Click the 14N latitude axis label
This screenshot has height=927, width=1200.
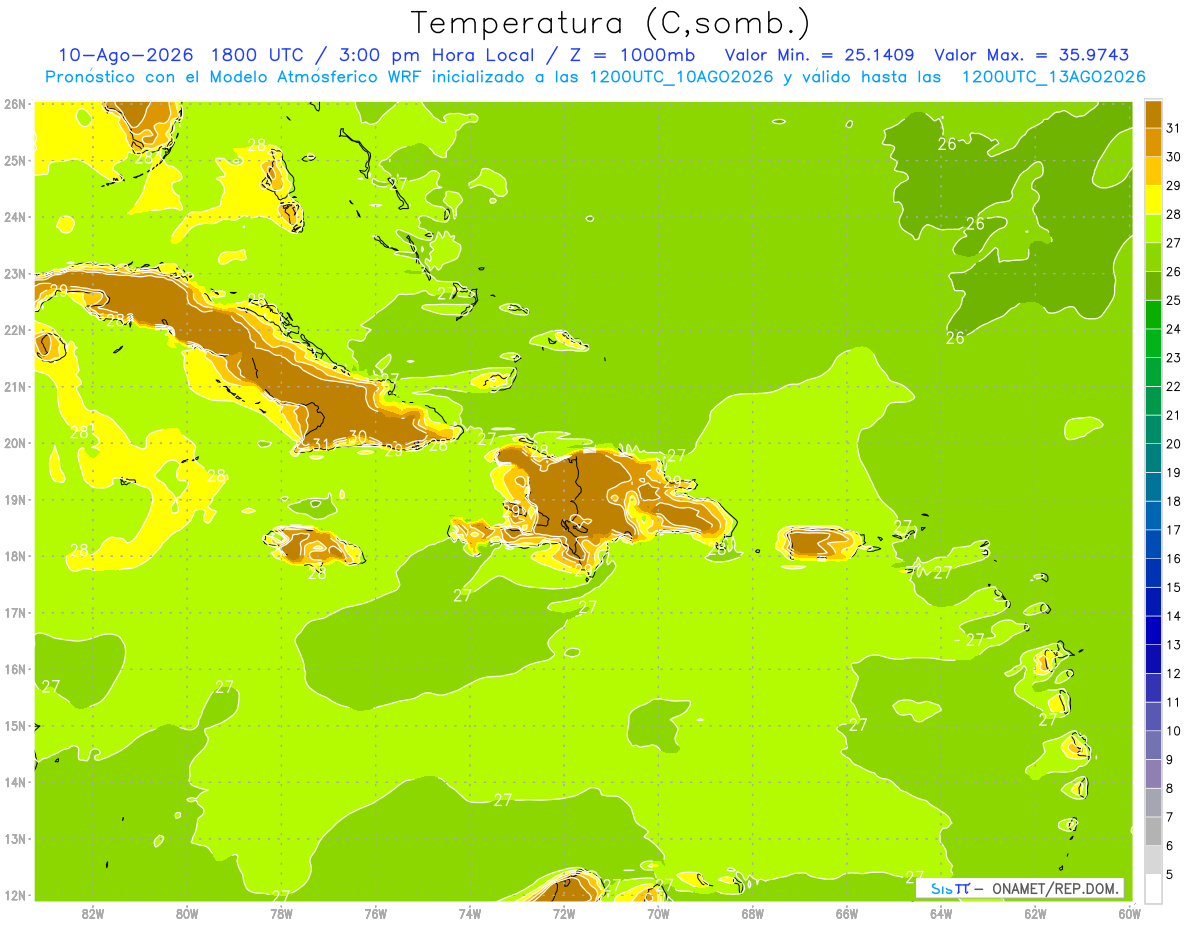[x=14, y=782]
